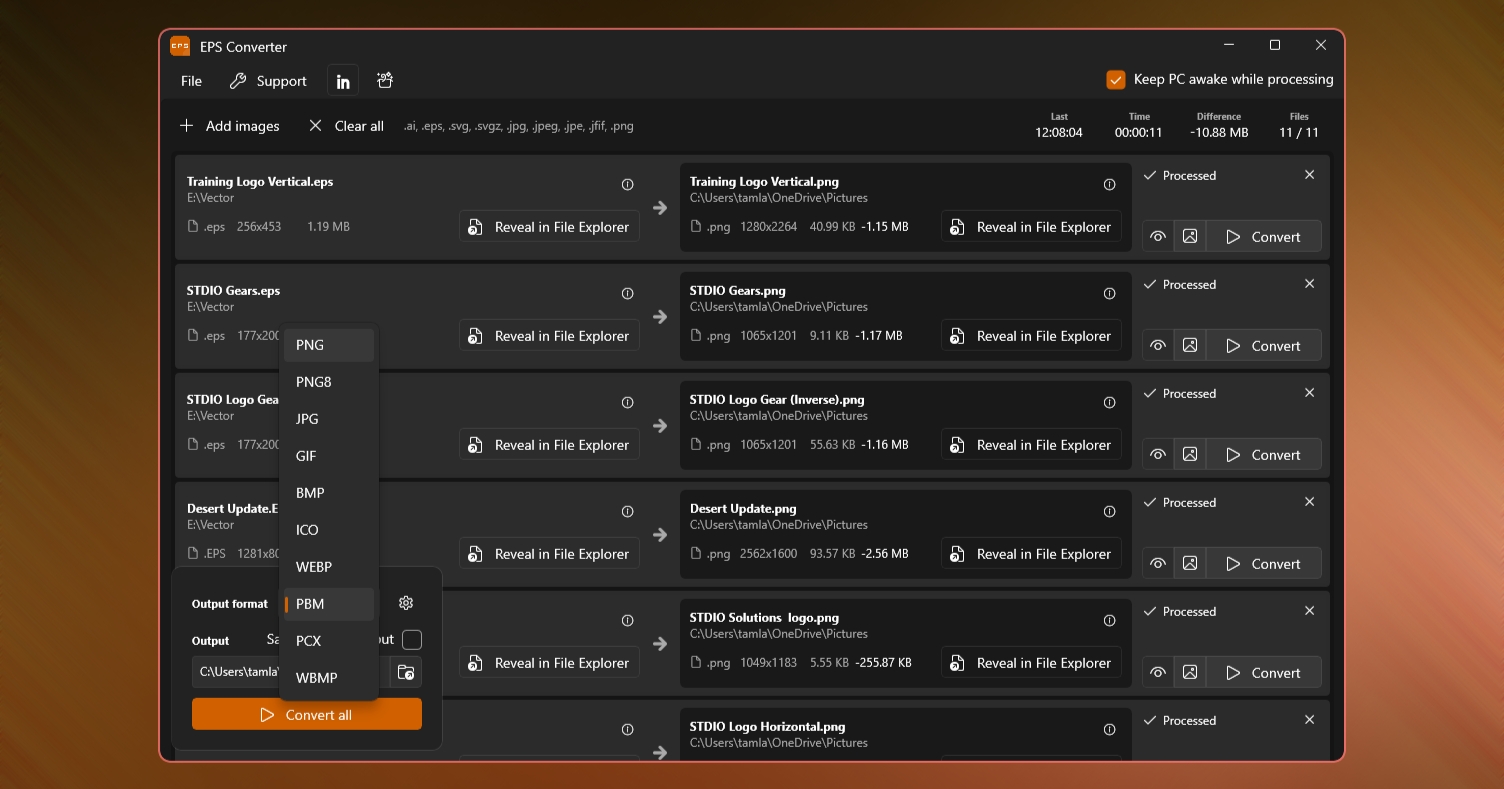Open info for the STDIO Logo Horizontal.png output
The width and height of the screenshot is (1504, 789).
[x=1109, y=729]
